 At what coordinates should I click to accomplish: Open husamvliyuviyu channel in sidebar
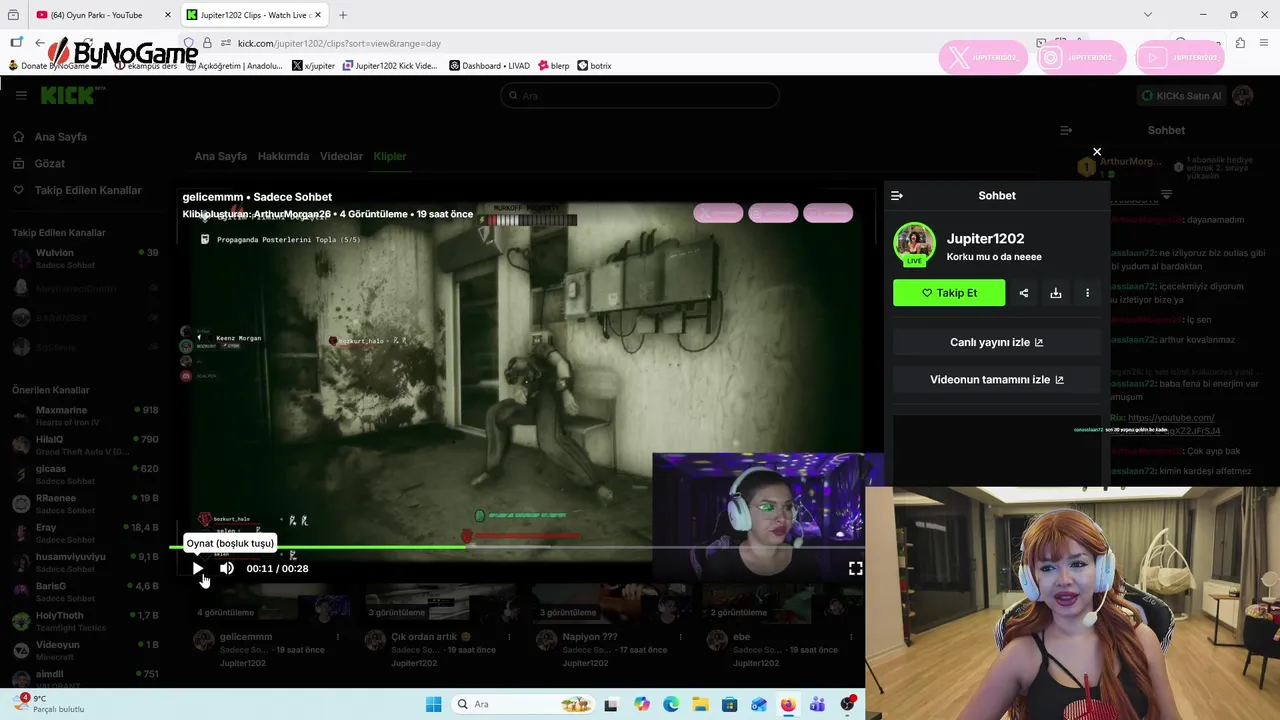point(85,562)
